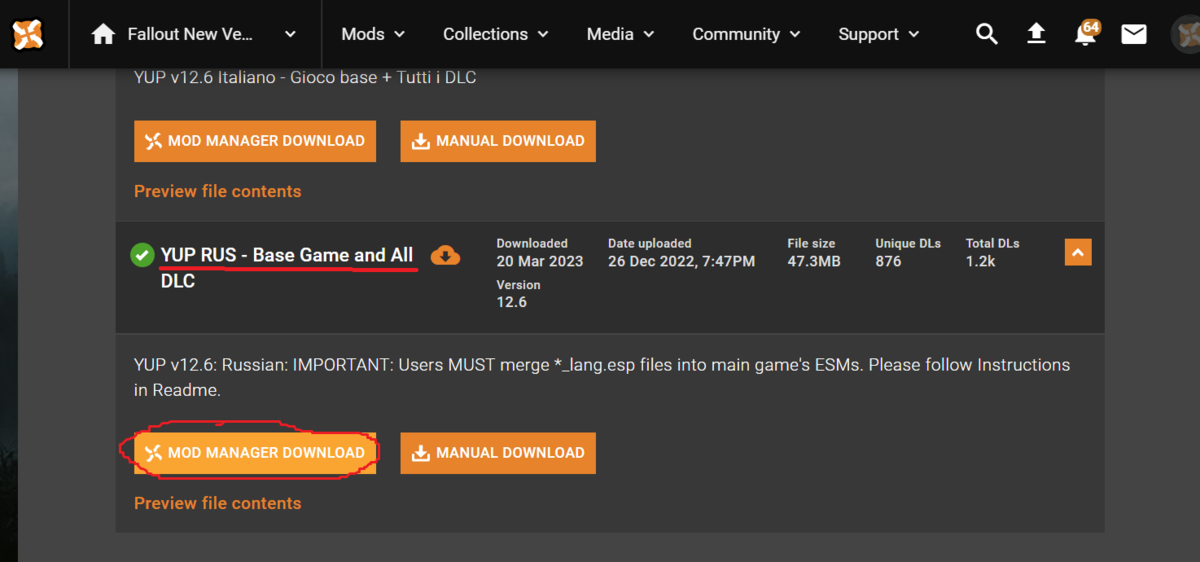This screenshot has width=1200, height=562.
Task: Click Mod Manager Download for Italiano file
Action: coord(255,141)
